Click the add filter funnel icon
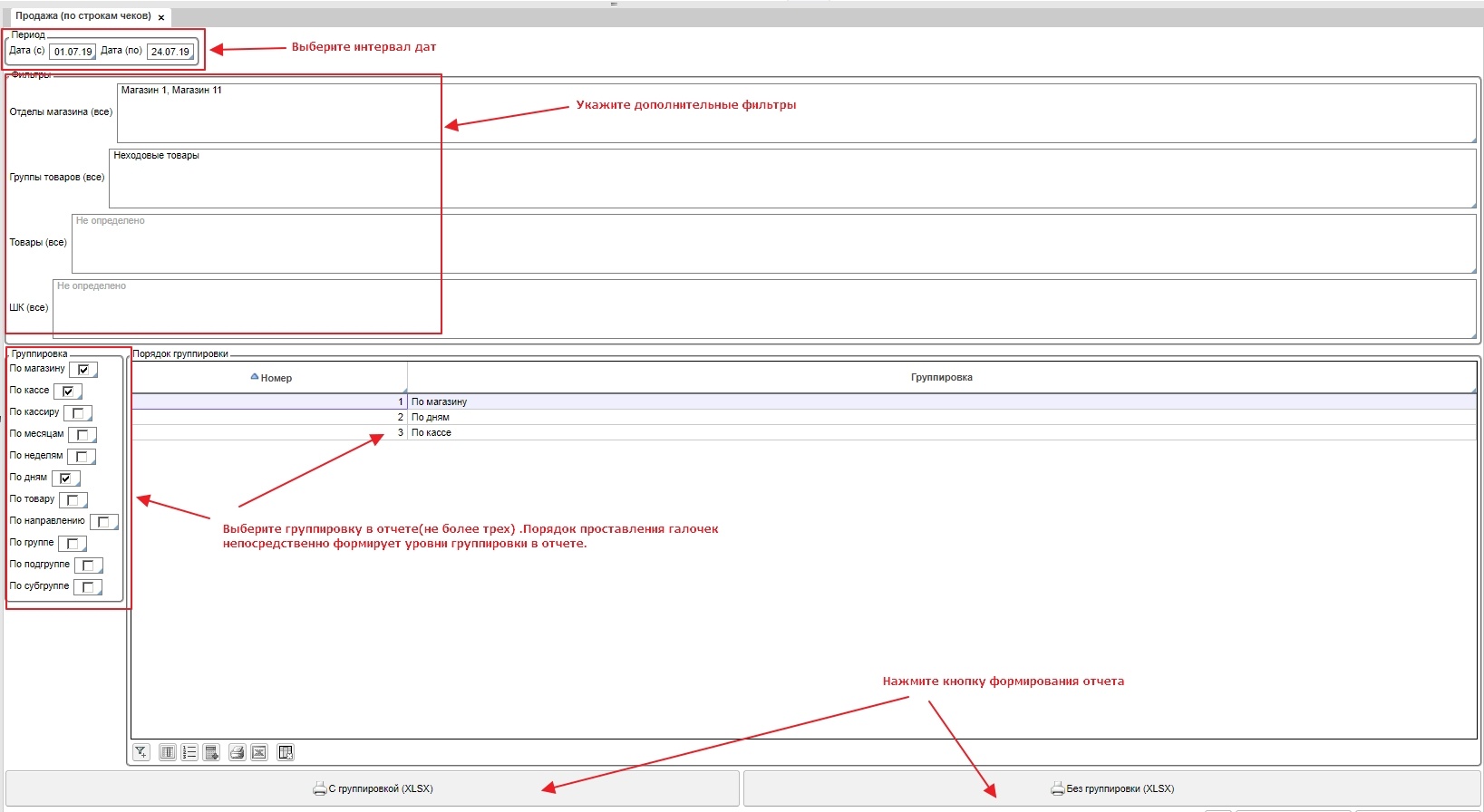 click(141, 752)
